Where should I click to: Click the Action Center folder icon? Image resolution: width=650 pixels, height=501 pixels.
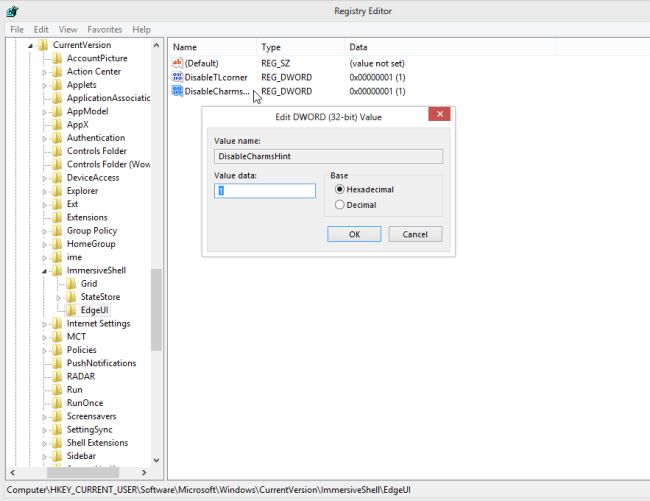click(57, 71)
